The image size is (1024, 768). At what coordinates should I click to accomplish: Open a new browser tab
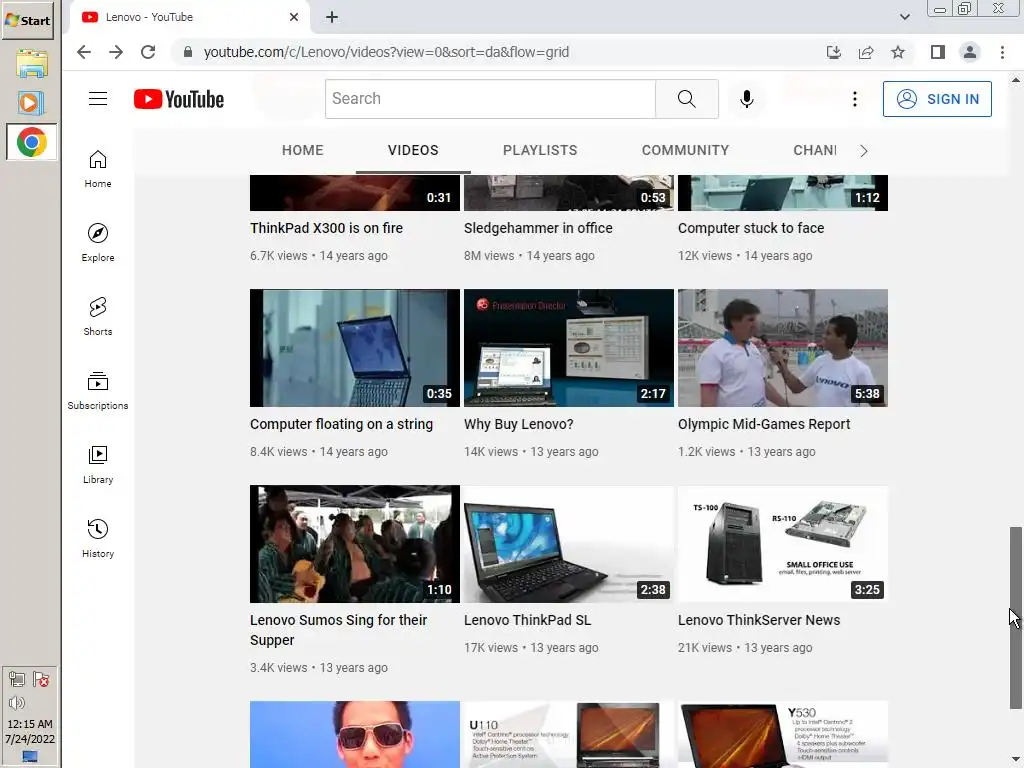click(332, 17)
